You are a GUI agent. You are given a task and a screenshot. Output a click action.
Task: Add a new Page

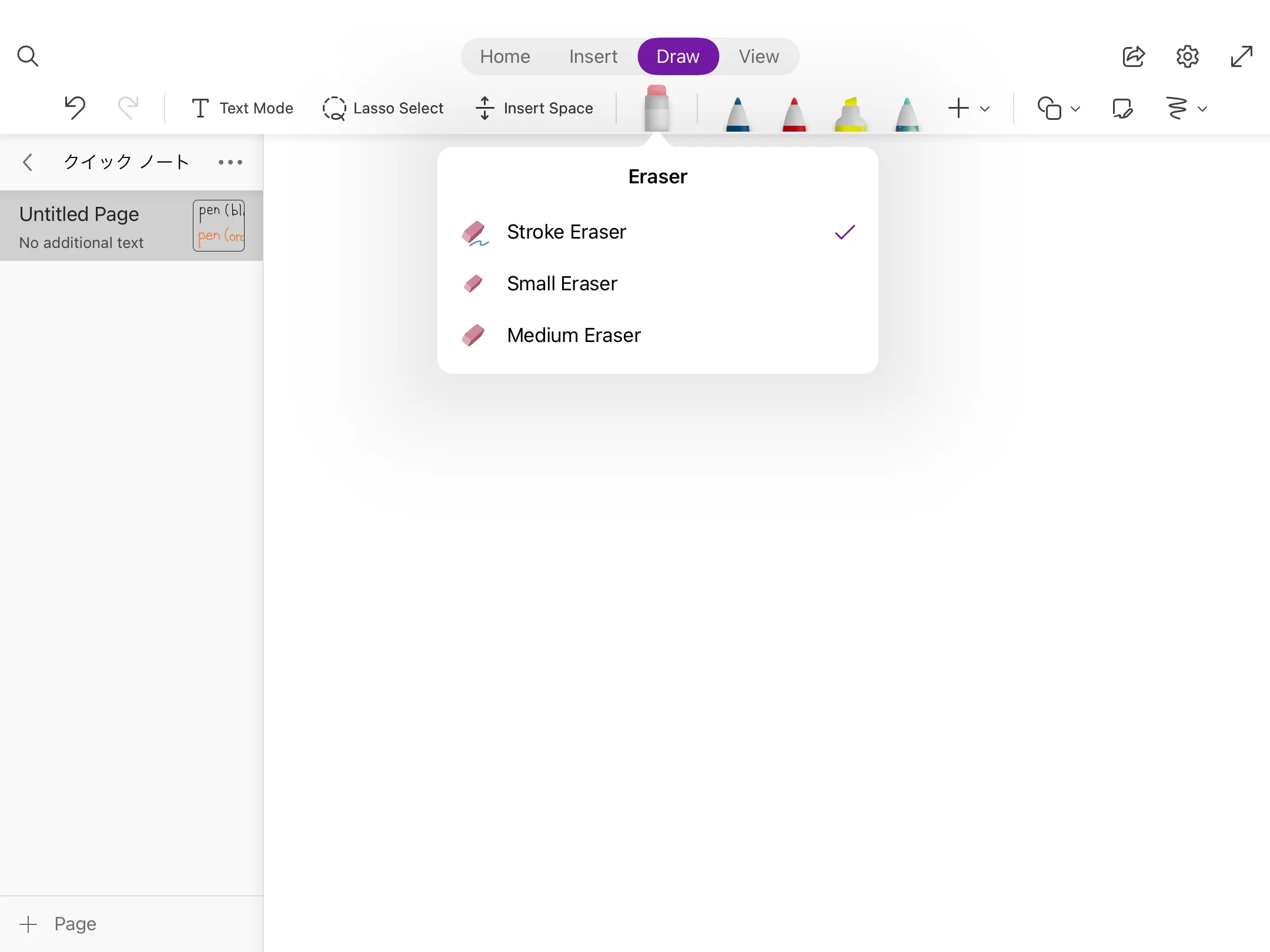58,924
